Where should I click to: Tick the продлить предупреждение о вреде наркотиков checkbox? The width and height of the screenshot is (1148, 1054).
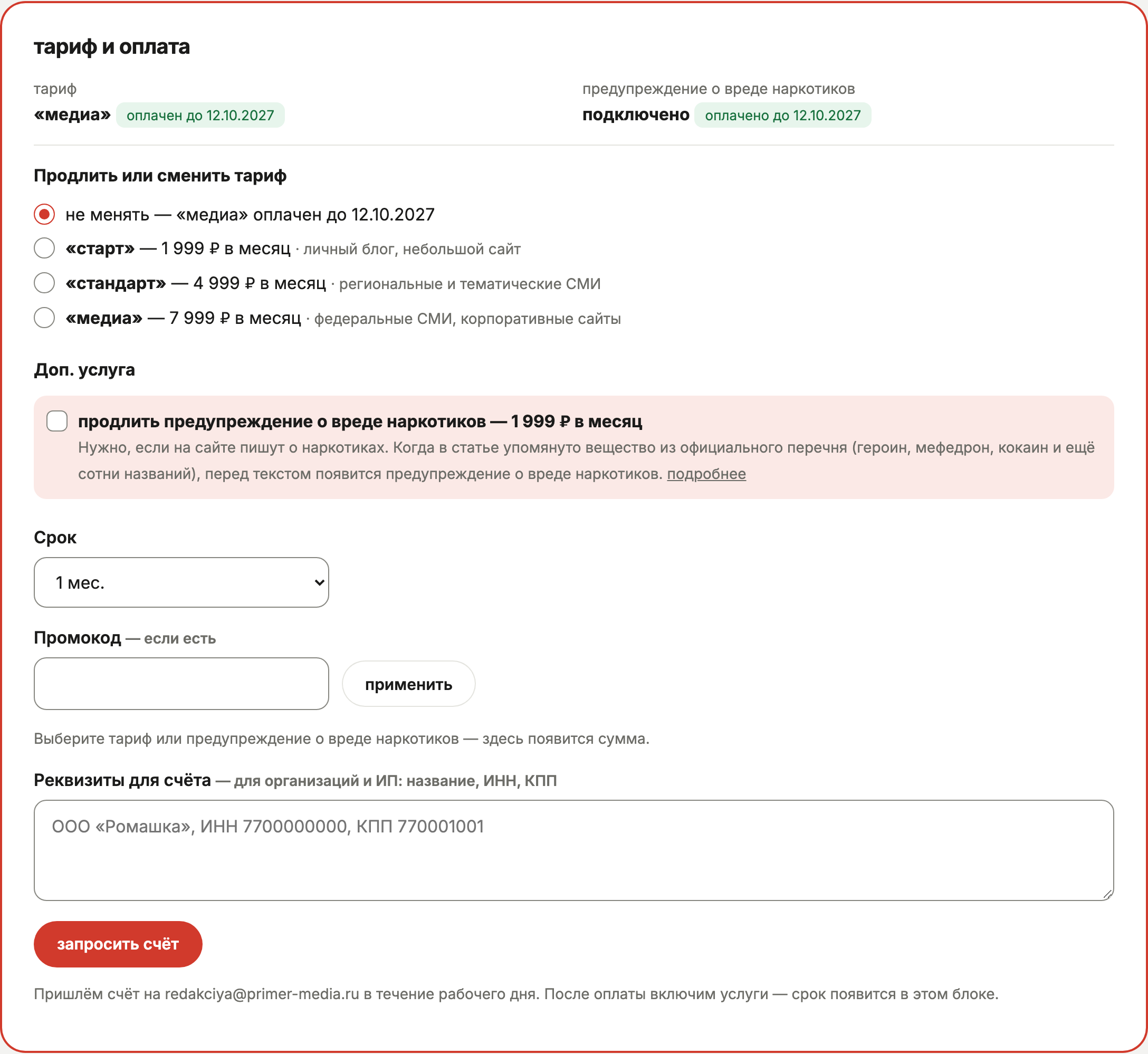[57, 421]
